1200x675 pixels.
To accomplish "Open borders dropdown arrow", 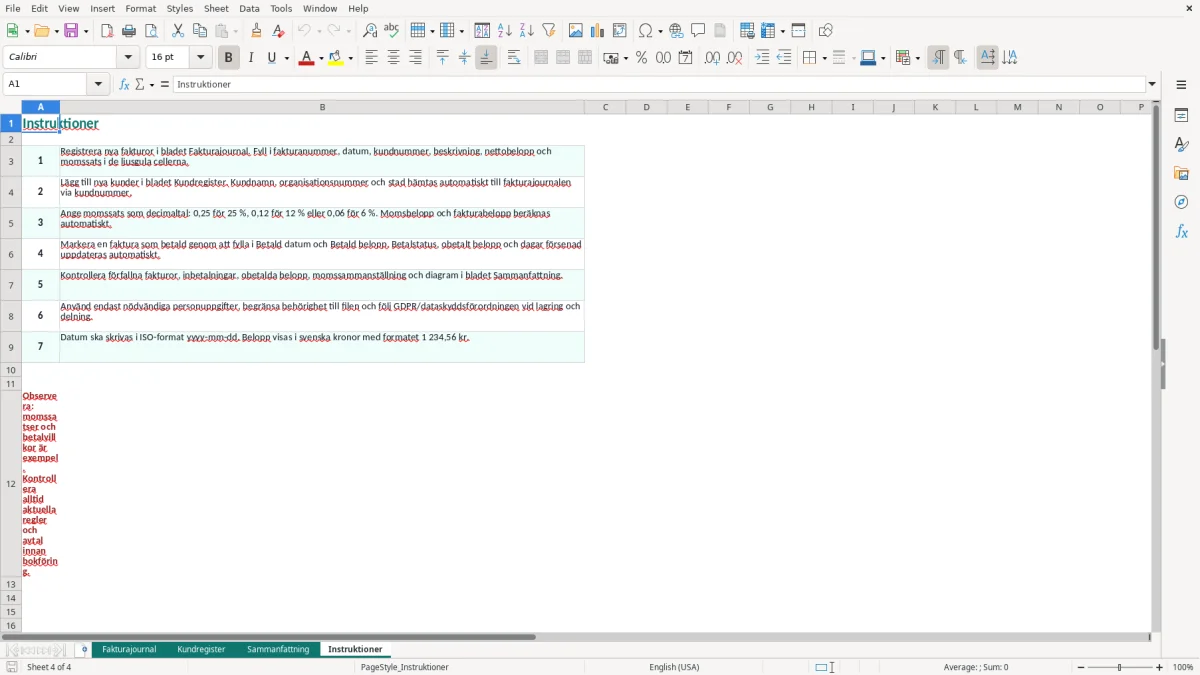I will [823, 58].
